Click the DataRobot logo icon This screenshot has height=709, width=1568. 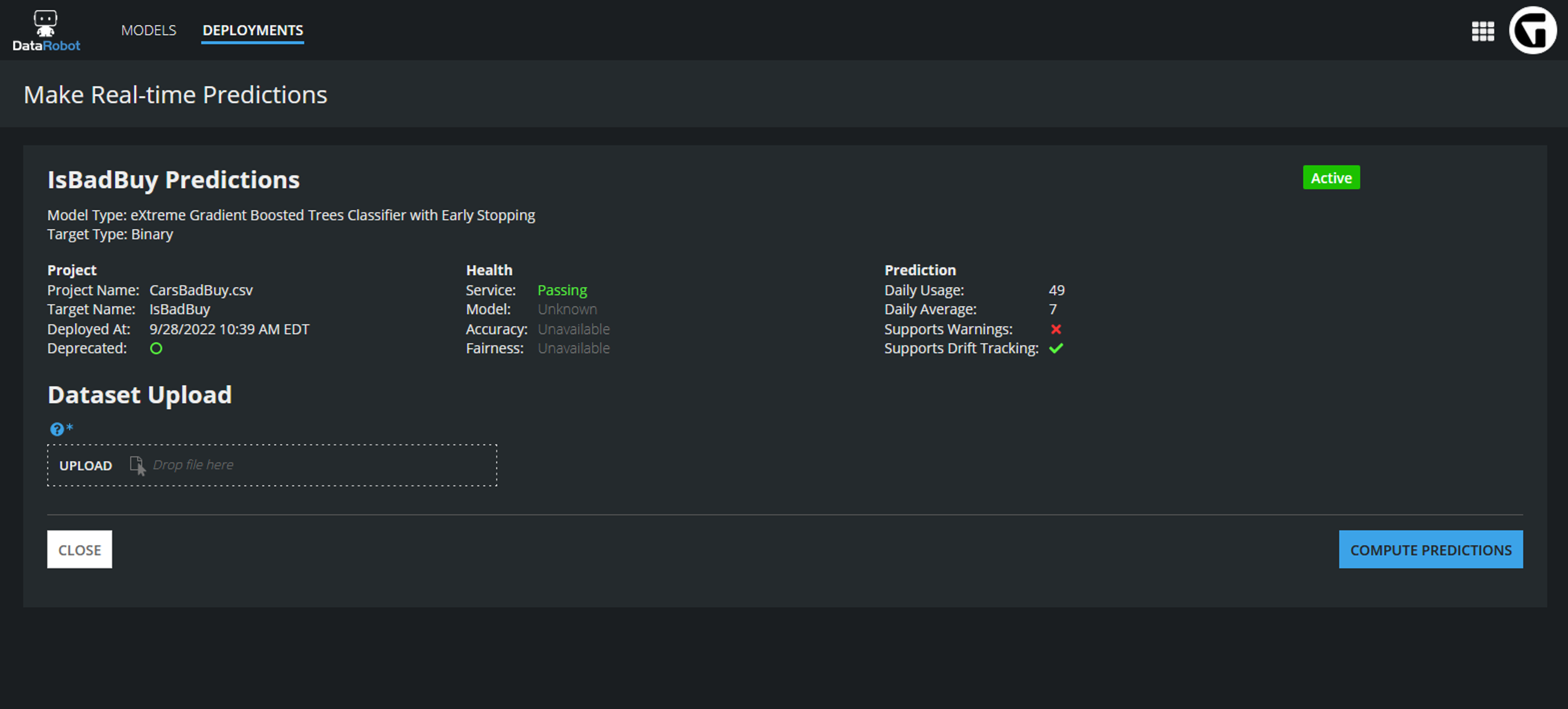46,31
